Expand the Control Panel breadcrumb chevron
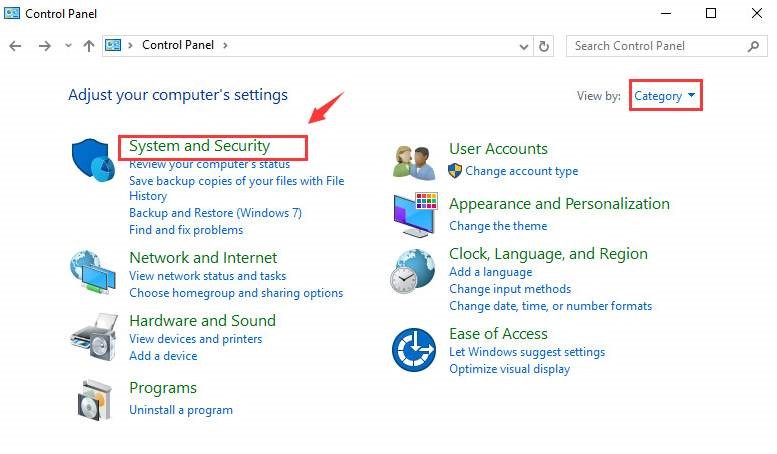The width and height of the screenshot is (777, 454). point(226,45)
